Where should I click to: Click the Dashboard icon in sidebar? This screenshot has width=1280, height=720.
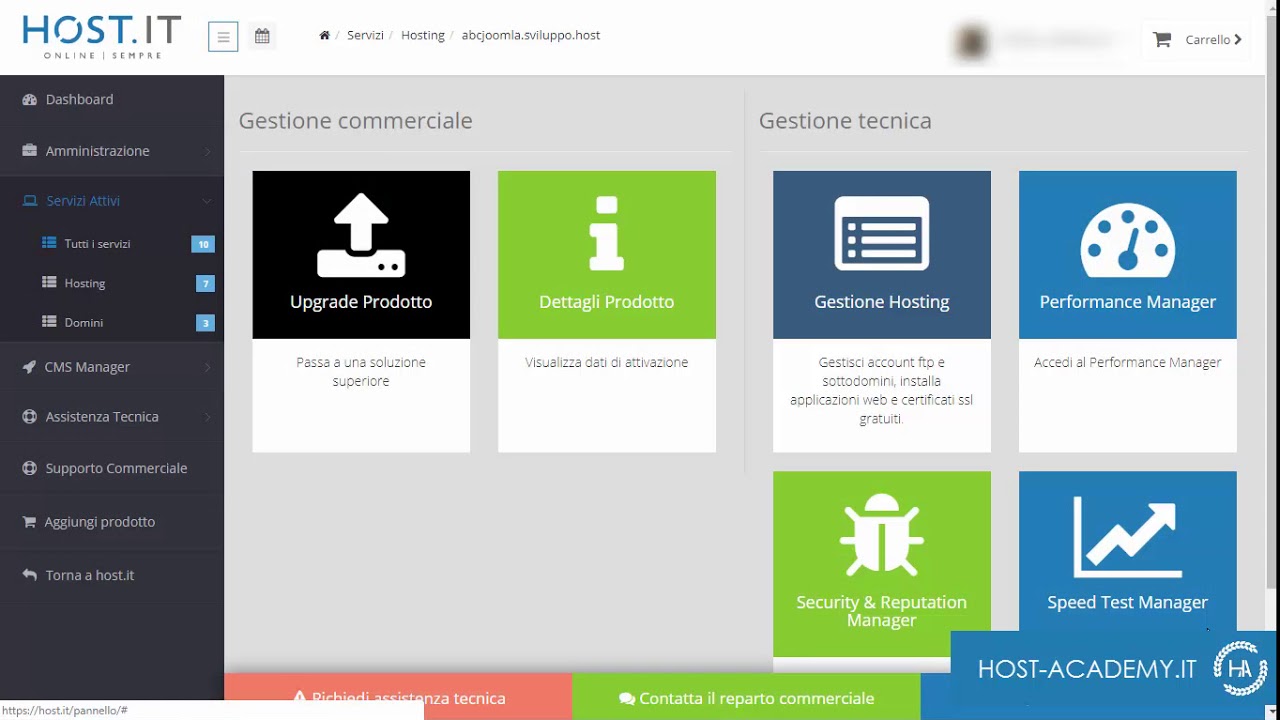(x=29, y=99)
